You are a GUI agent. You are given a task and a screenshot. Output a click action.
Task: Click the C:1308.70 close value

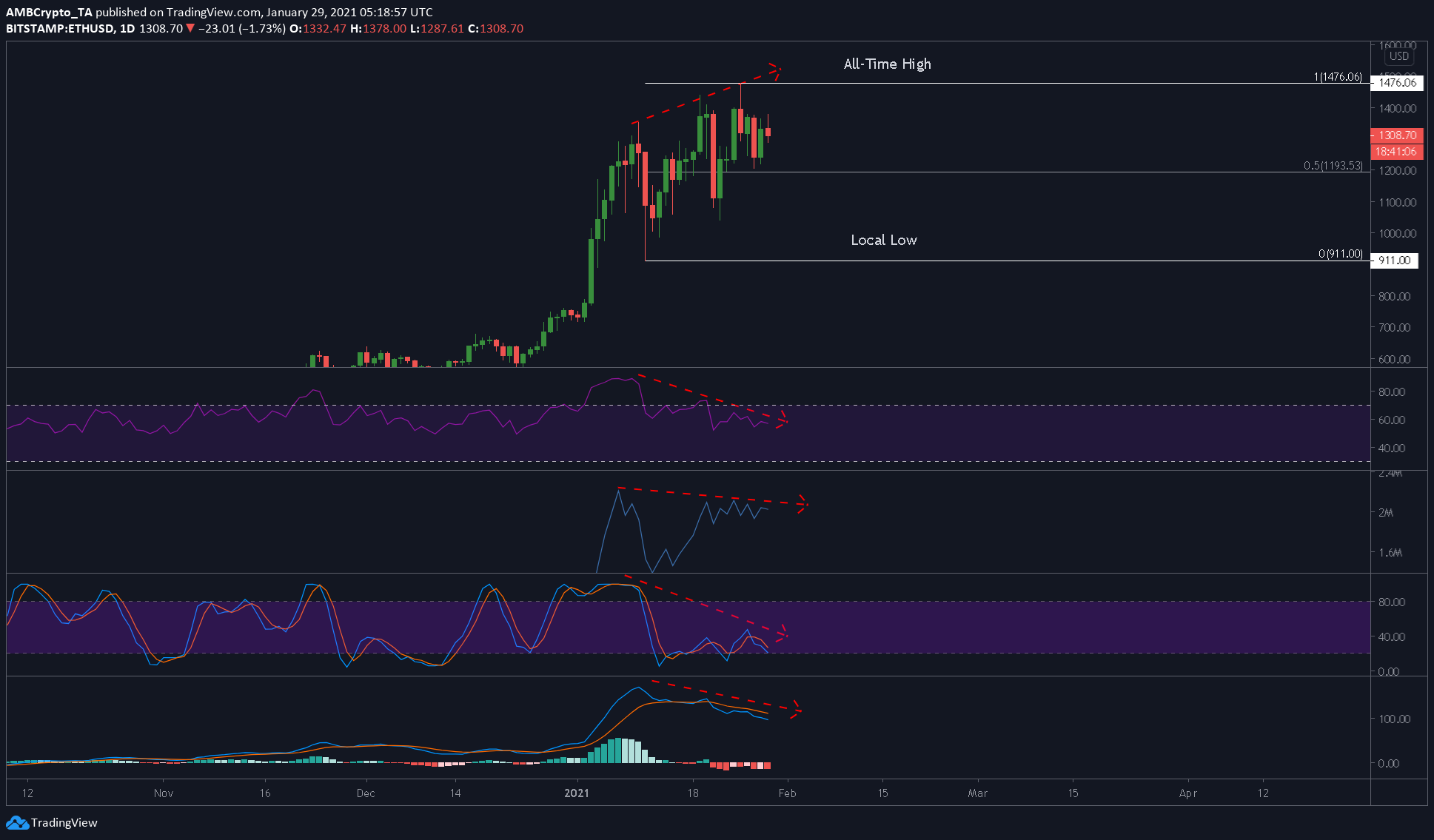click(x=495, y=29)
